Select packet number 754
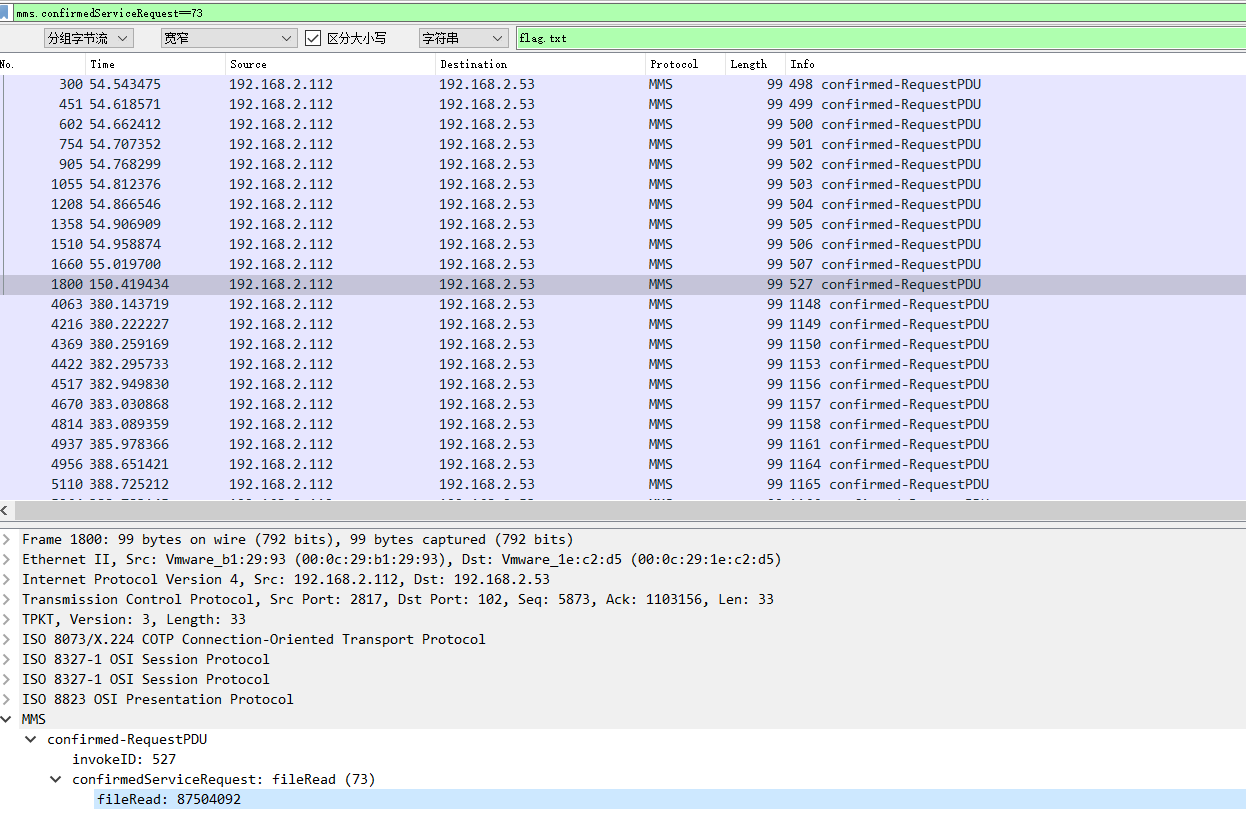 (623, 144)
